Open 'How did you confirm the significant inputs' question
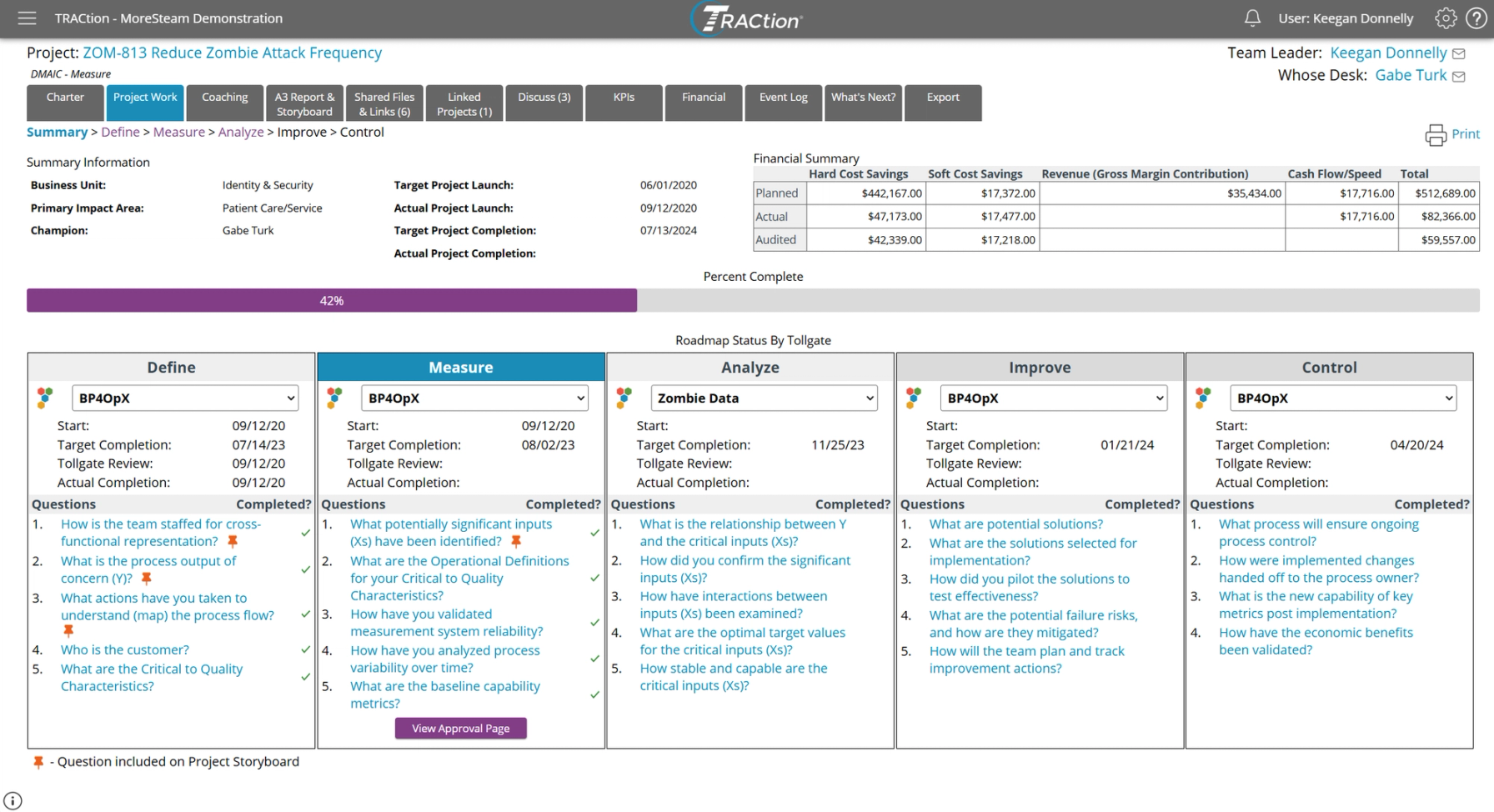 (744, 569)
